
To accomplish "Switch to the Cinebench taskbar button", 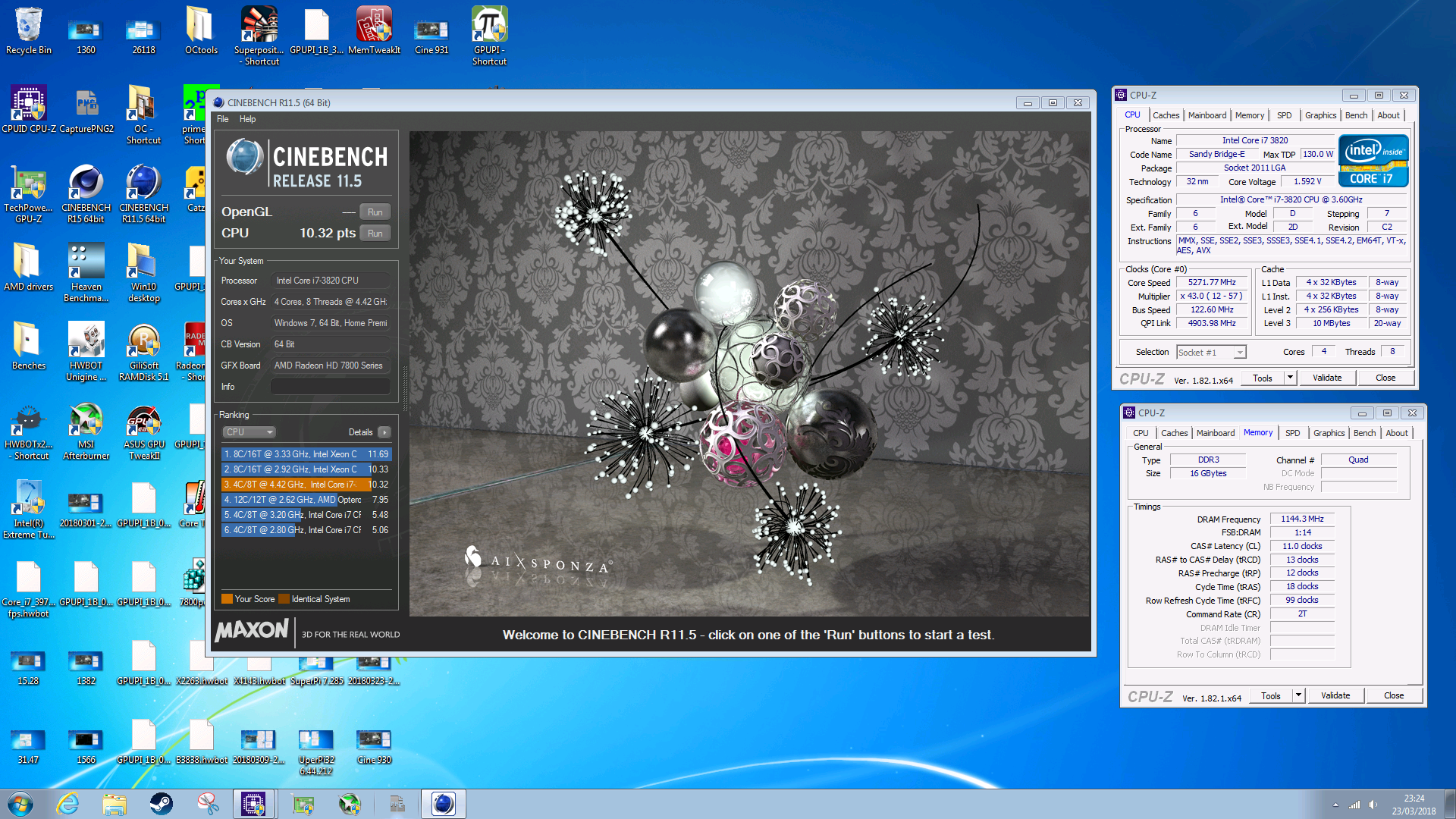I will click(x=444, y=804).
